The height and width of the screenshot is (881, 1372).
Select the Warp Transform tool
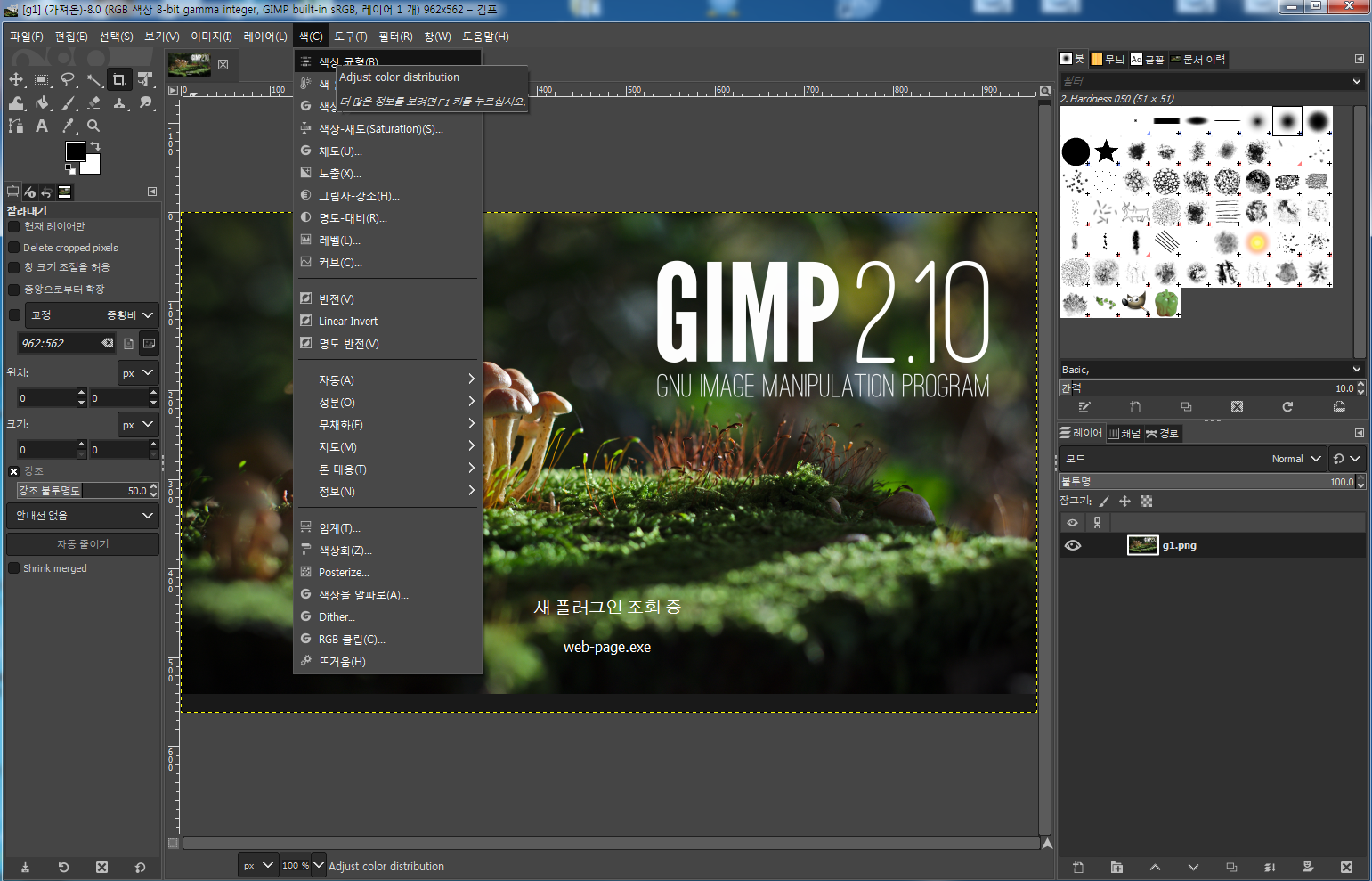(x=16, y=102)
